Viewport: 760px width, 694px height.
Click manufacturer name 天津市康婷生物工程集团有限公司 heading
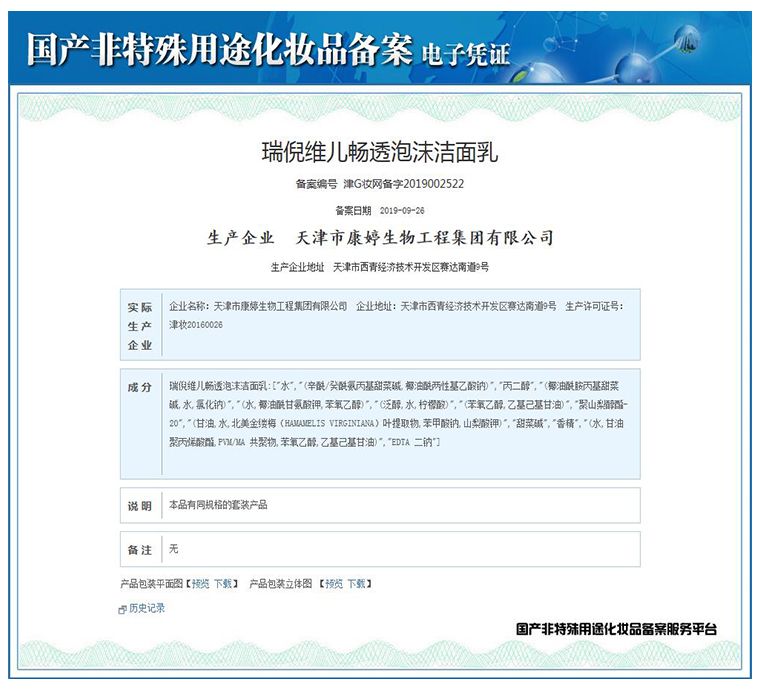(425, 238)
